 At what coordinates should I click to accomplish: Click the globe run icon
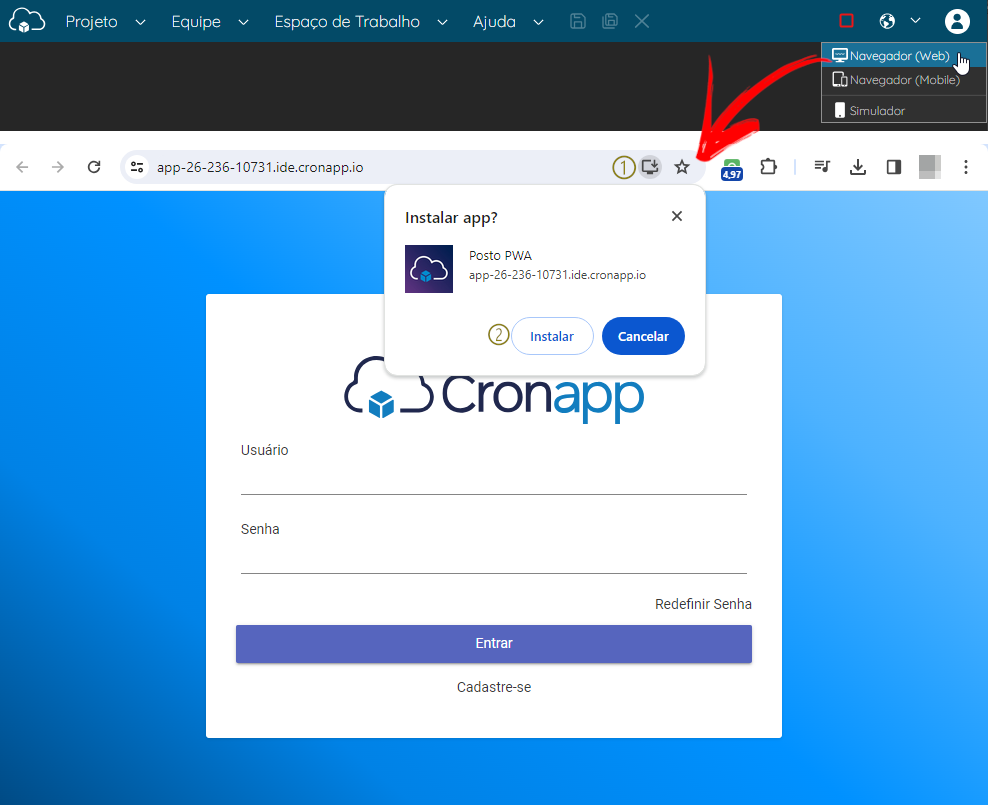(x=887, y=21)
